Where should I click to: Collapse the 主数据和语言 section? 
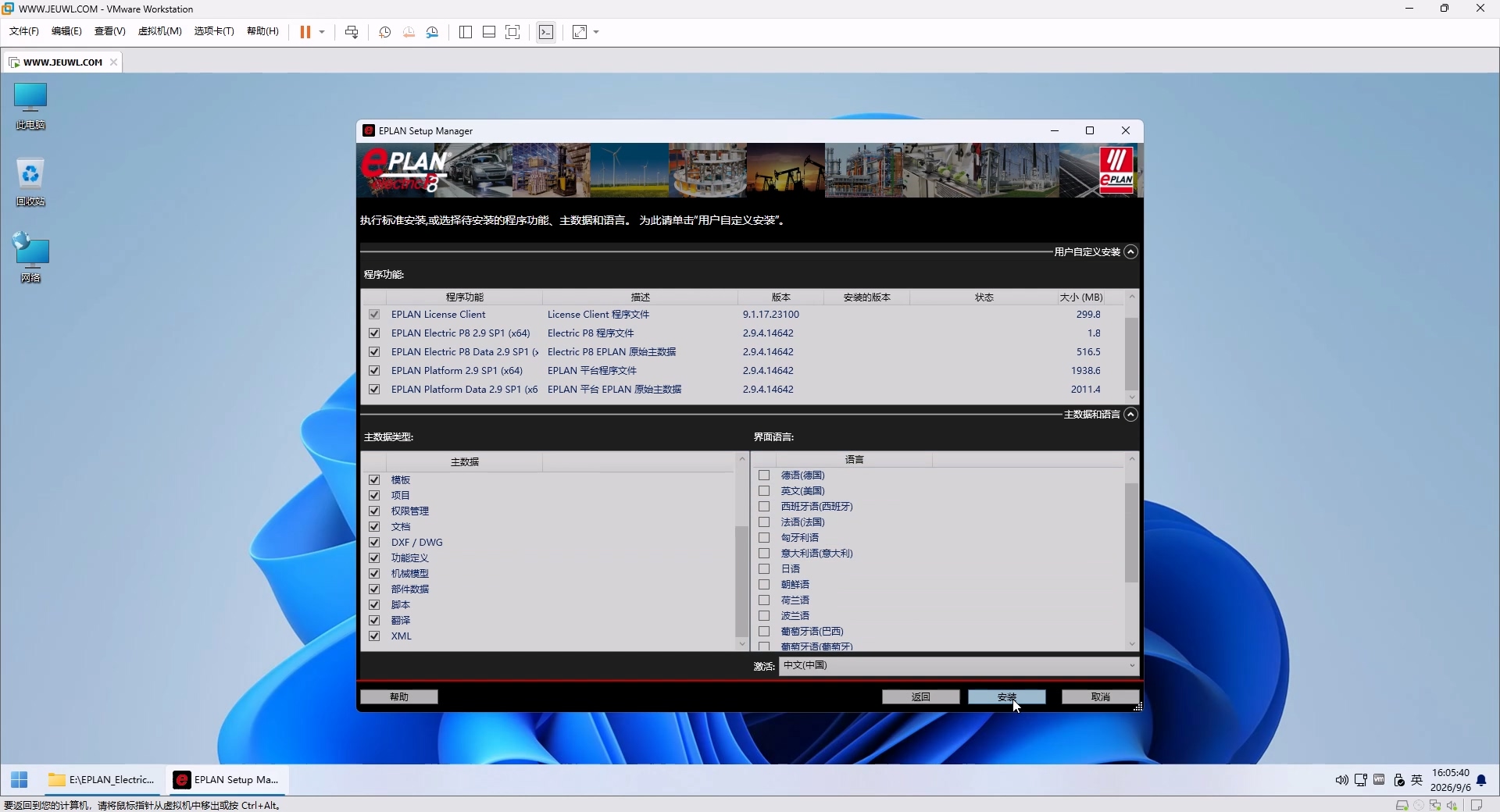coord(1130,415)
